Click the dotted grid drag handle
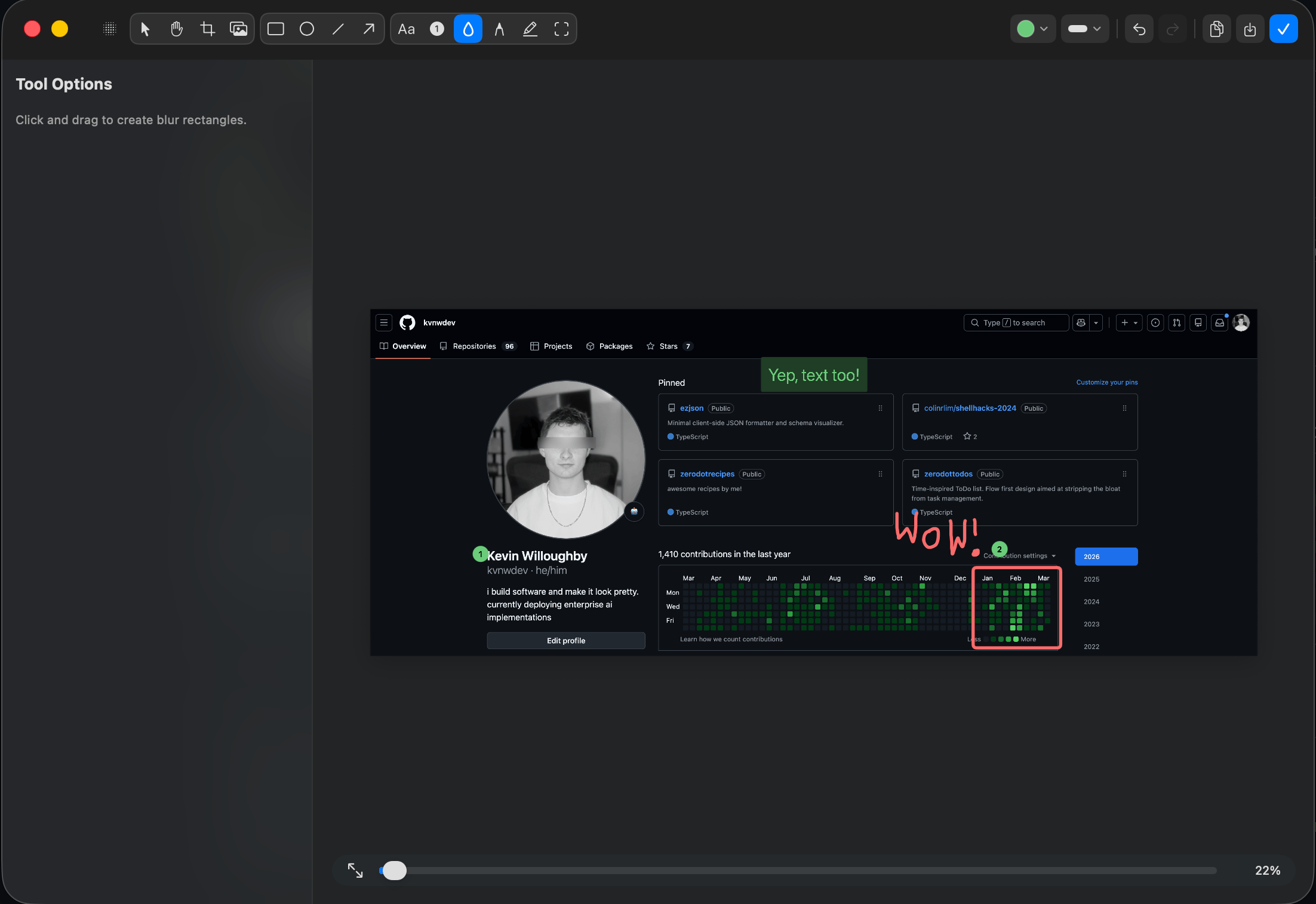Screen dimensions: 1316x904 tap(109, 29)
